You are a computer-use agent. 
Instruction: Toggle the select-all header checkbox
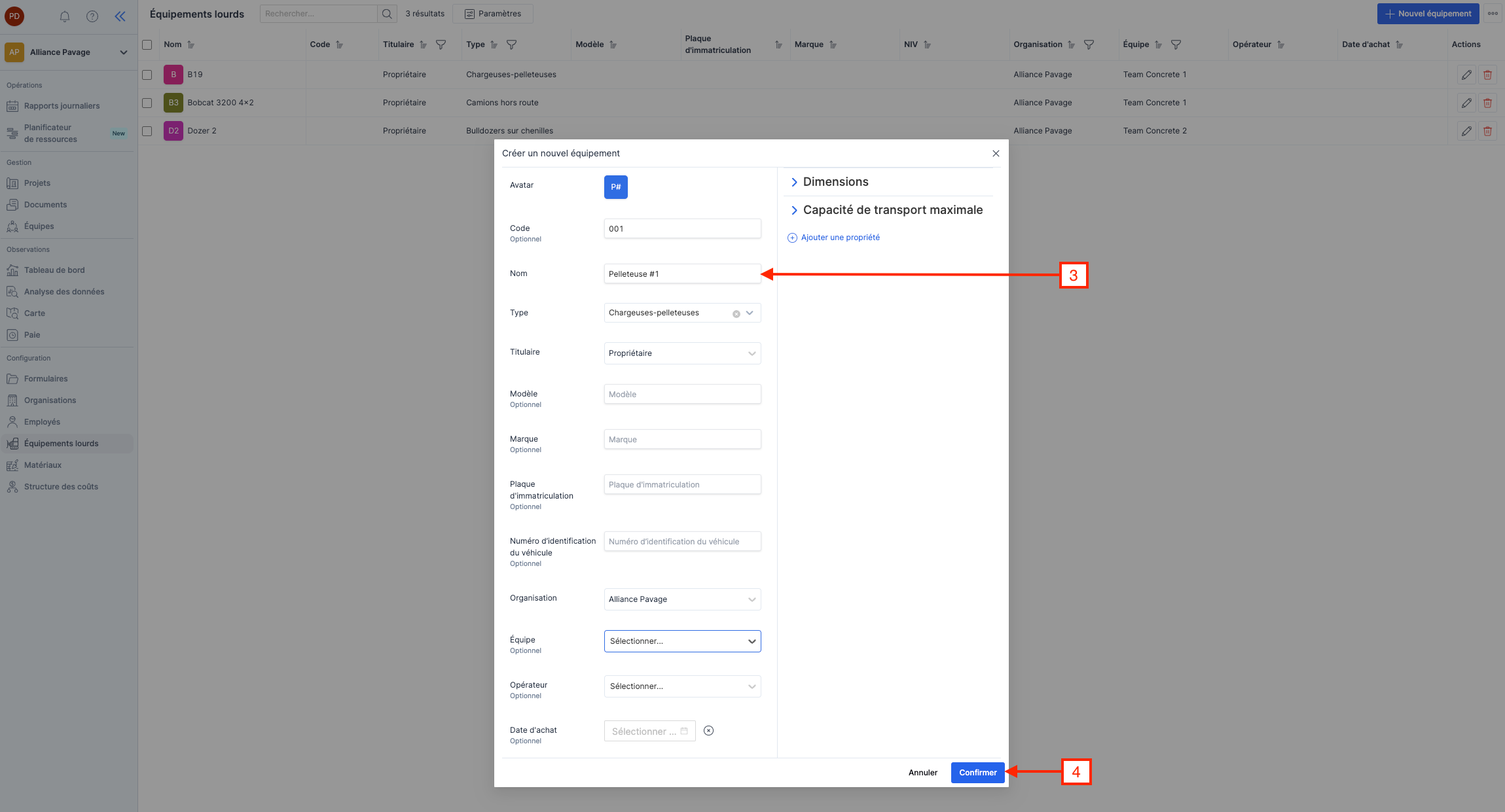[147, 44]
